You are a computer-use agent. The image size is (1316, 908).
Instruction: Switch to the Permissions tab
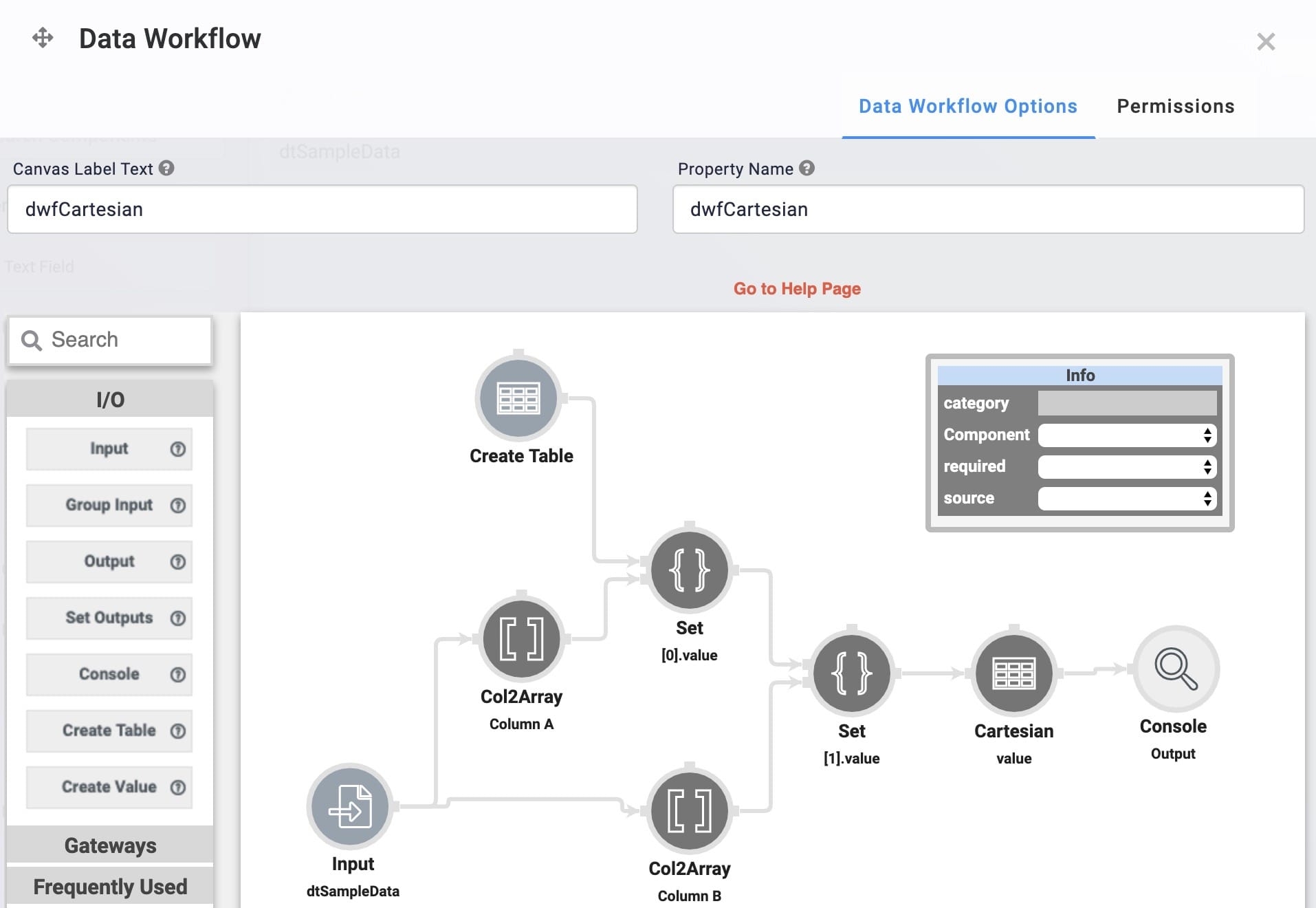coord(1176,107)
